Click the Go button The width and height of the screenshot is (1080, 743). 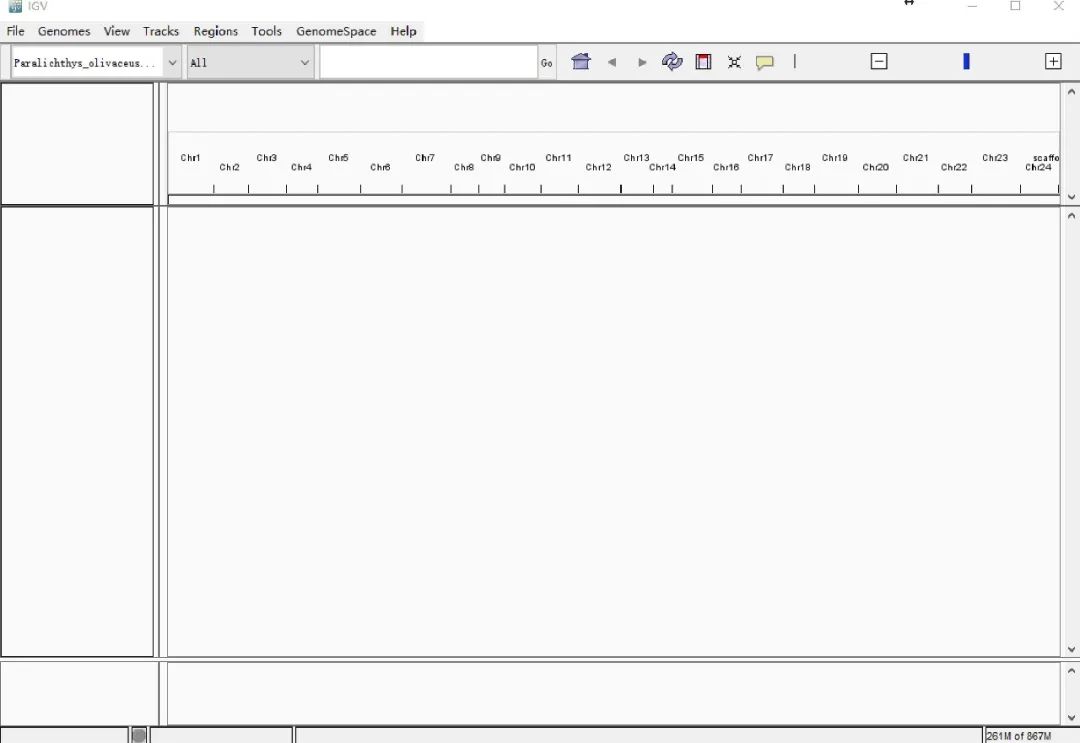pyautogui.click(x=547, y=63)
